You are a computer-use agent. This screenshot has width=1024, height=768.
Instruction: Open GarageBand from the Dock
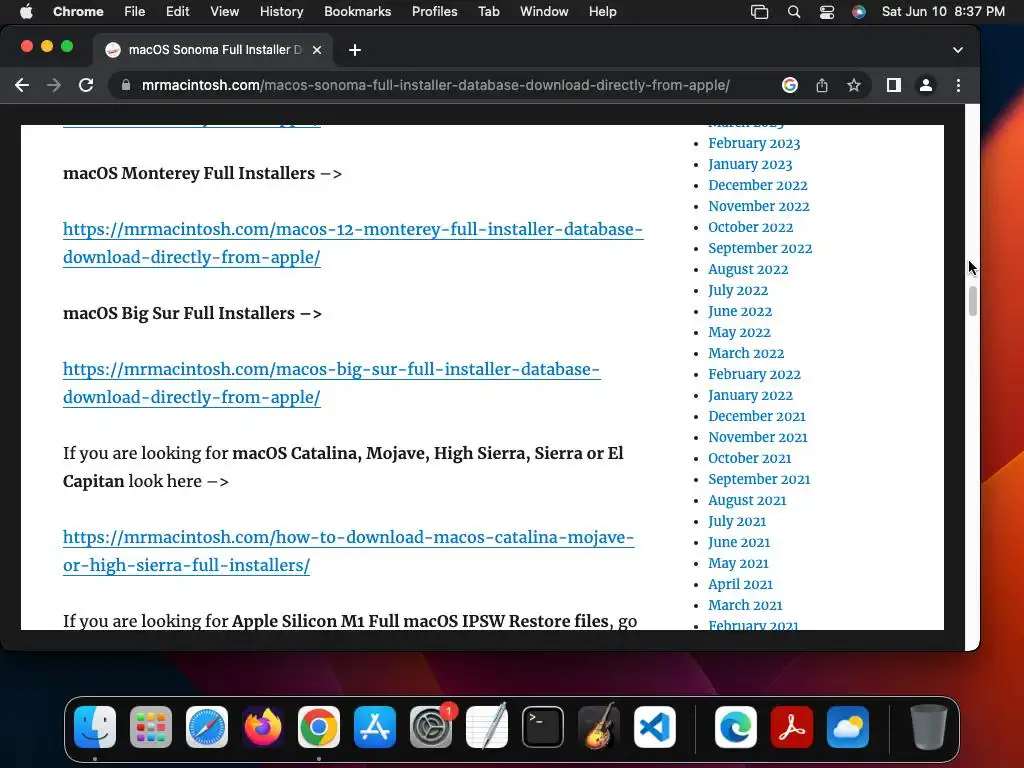click(x=599, y=727)
